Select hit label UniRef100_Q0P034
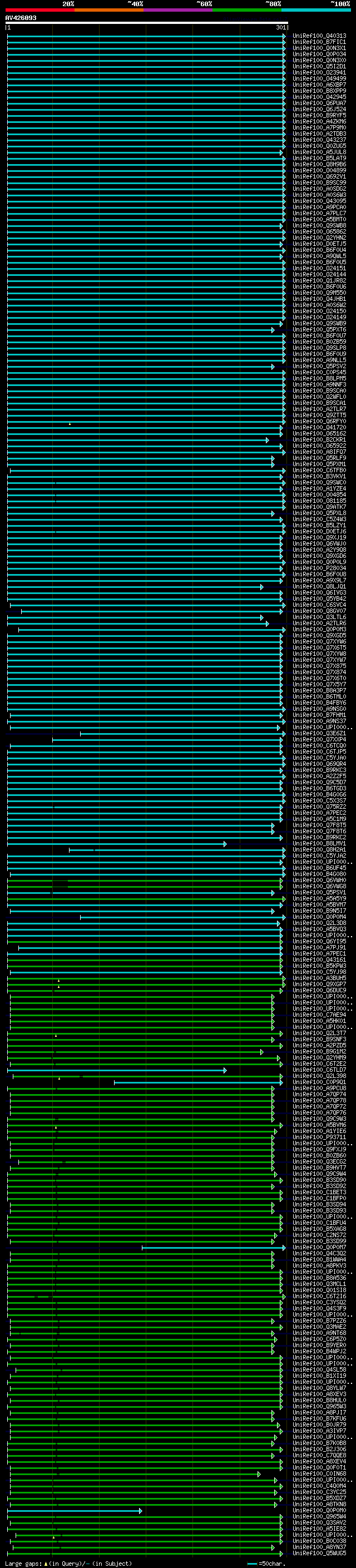The image size is (356, 1568). tap(319, 54)
